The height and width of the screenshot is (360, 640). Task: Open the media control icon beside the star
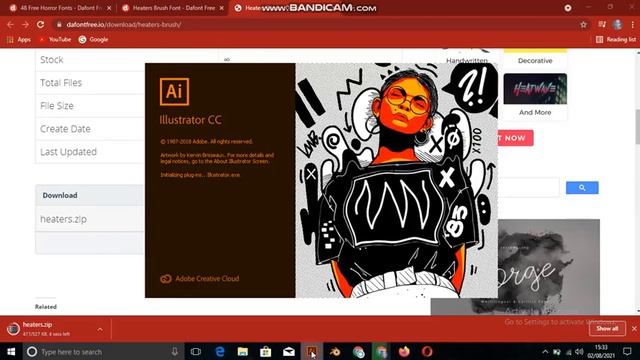click(x=602, y=24)
